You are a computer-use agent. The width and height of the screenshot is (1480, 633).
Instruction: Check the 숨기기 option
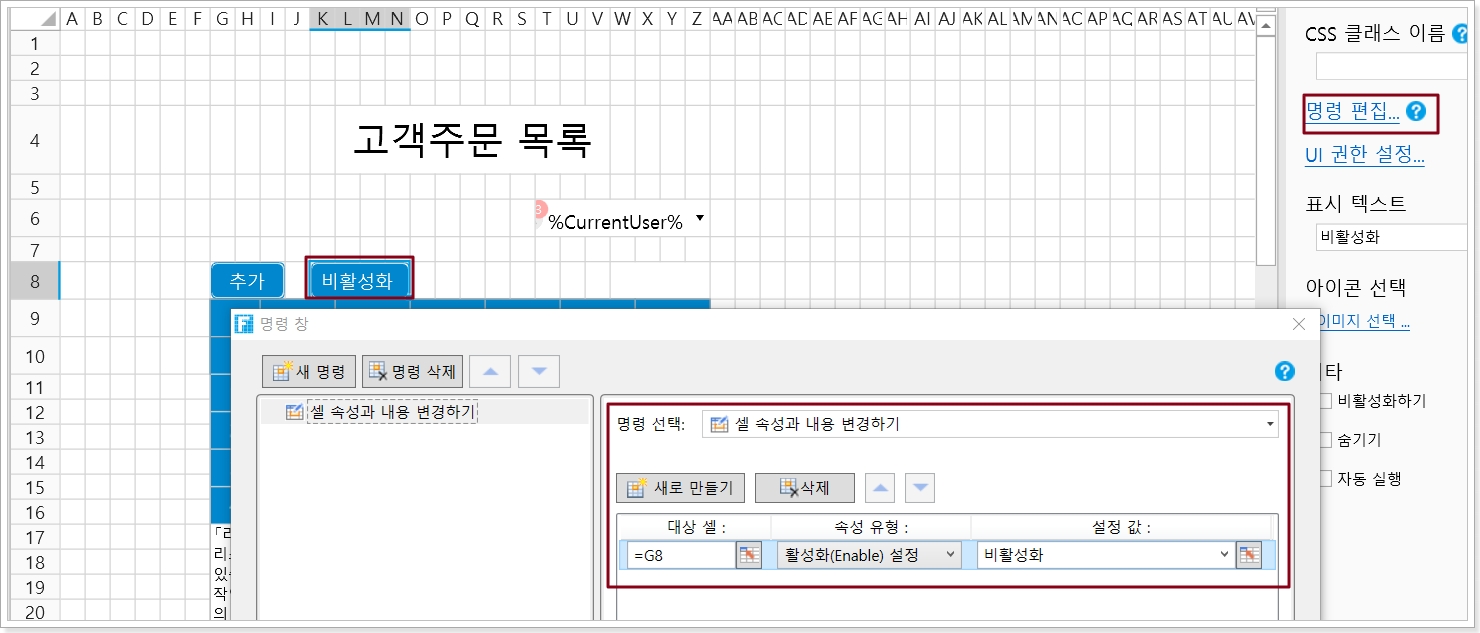click(1325, 440)
